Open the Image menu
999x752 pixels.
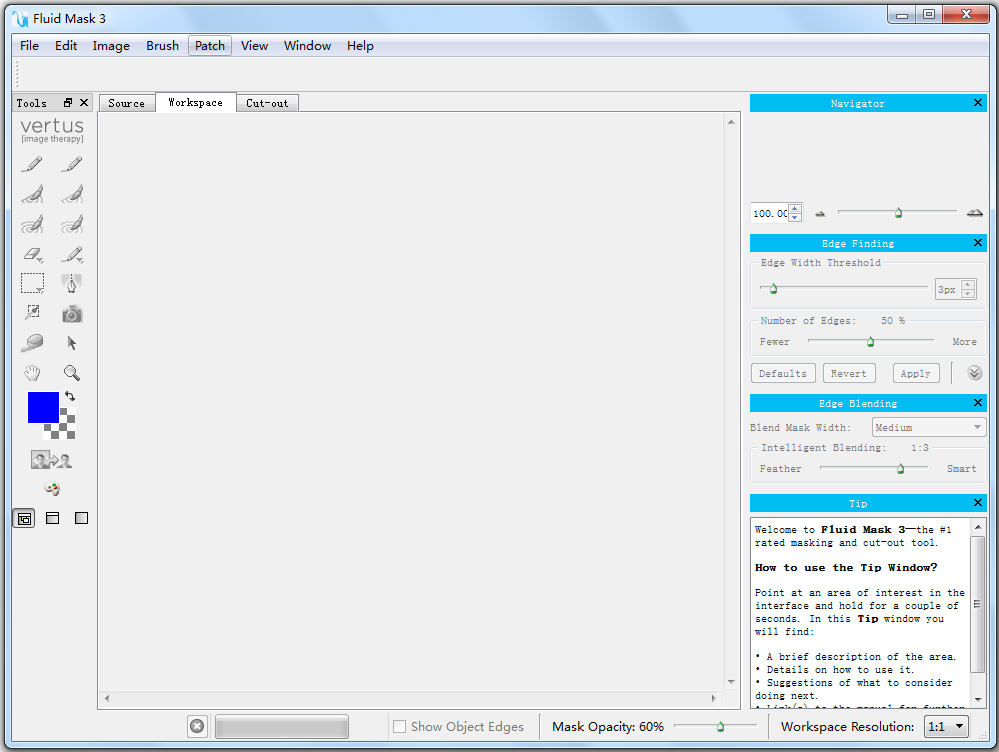tap(111, 46)
